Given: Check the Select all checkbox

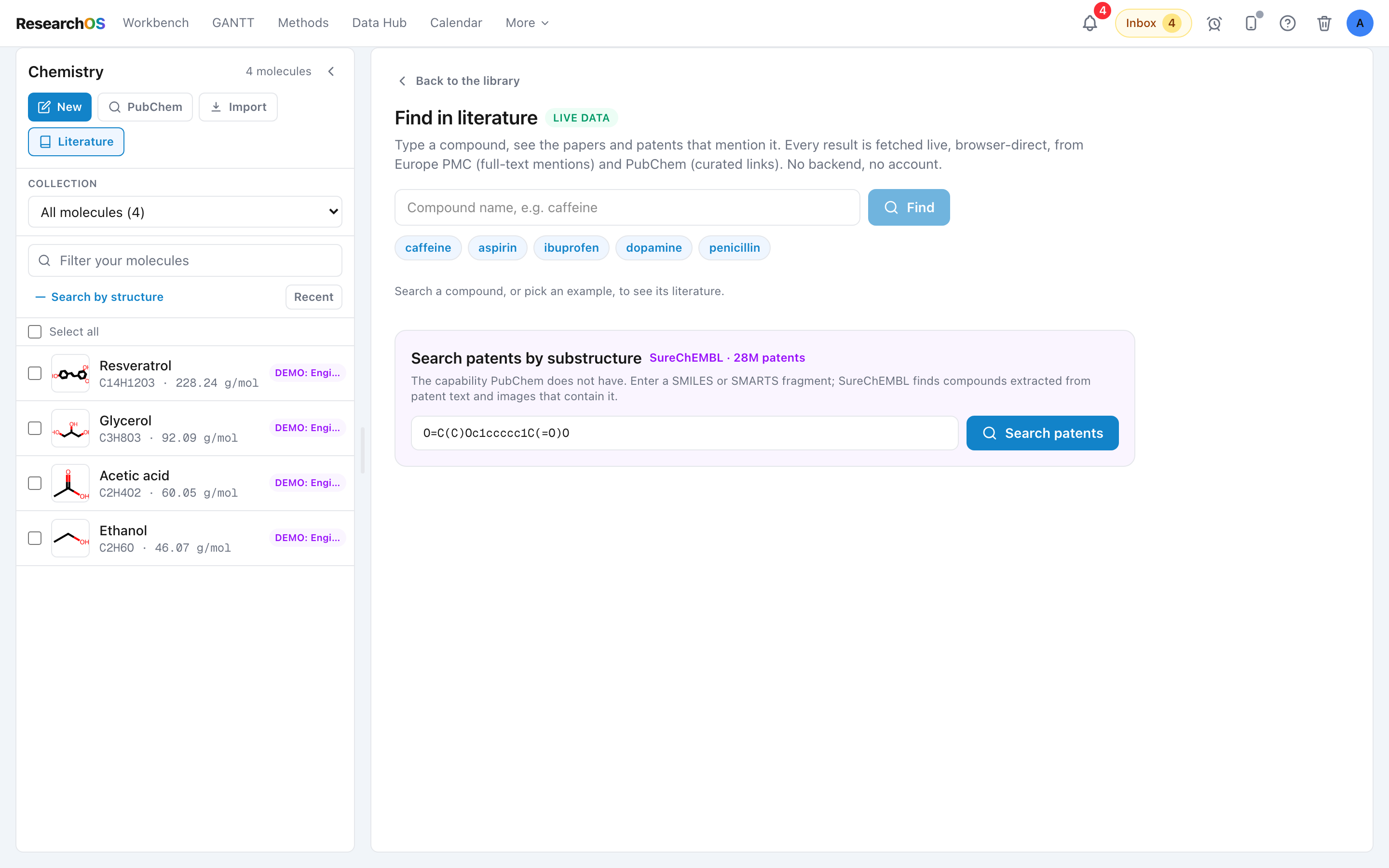Looking at the screenshot, I should 35,332.
